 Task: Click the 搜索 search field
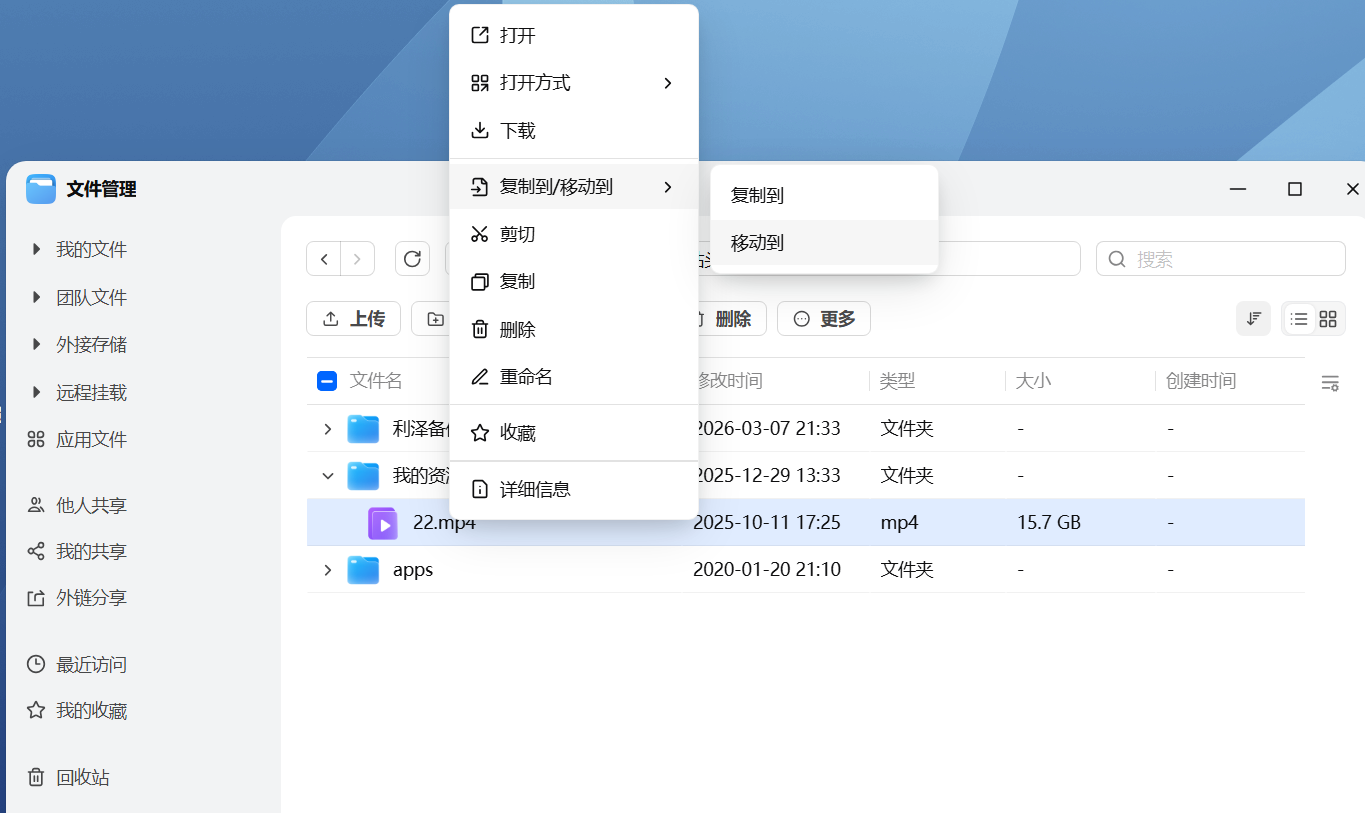coord(1221,259)
